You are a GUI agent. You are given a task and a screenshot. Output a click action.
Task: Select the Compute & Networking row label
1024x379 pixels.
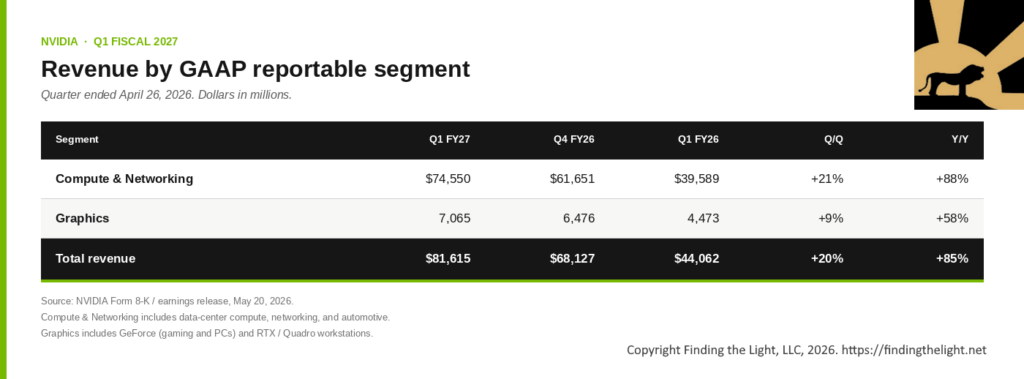point(124,178)
